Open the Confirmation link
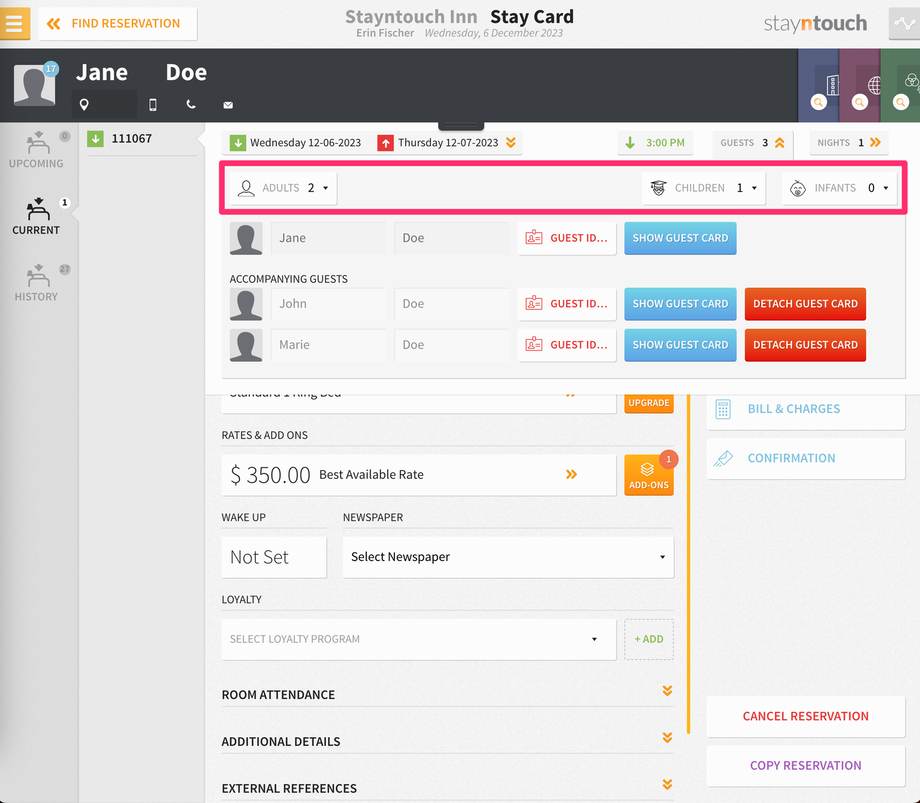Screen dimensions: 920x803 click(x=806, y=458)
